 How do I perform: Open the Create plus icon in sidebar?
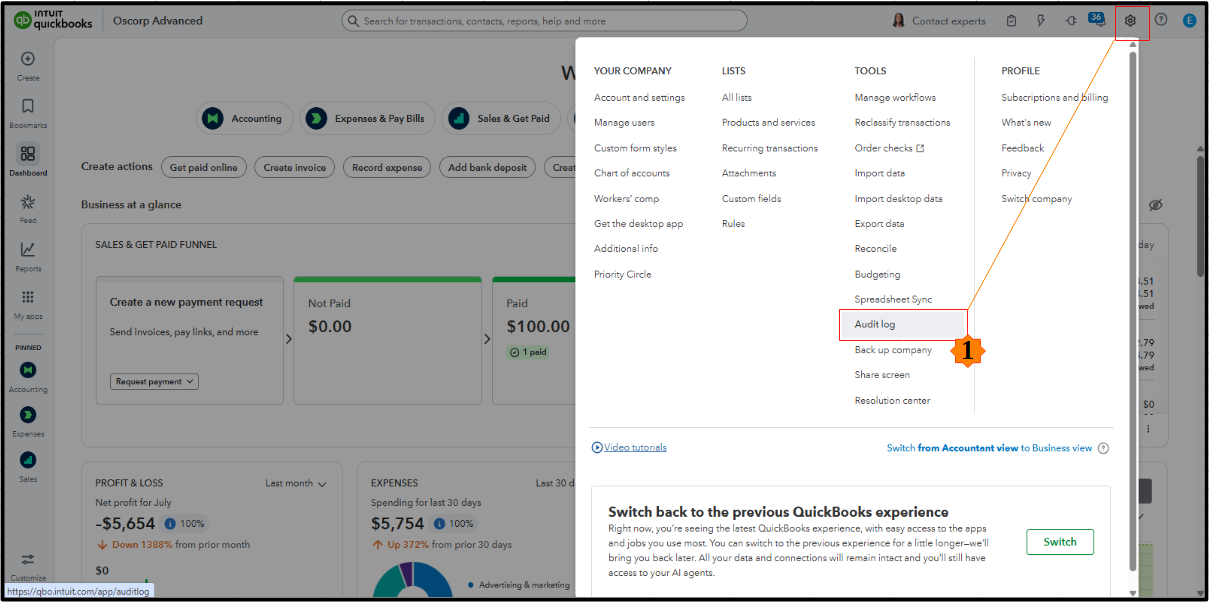[x=28, y=59]
